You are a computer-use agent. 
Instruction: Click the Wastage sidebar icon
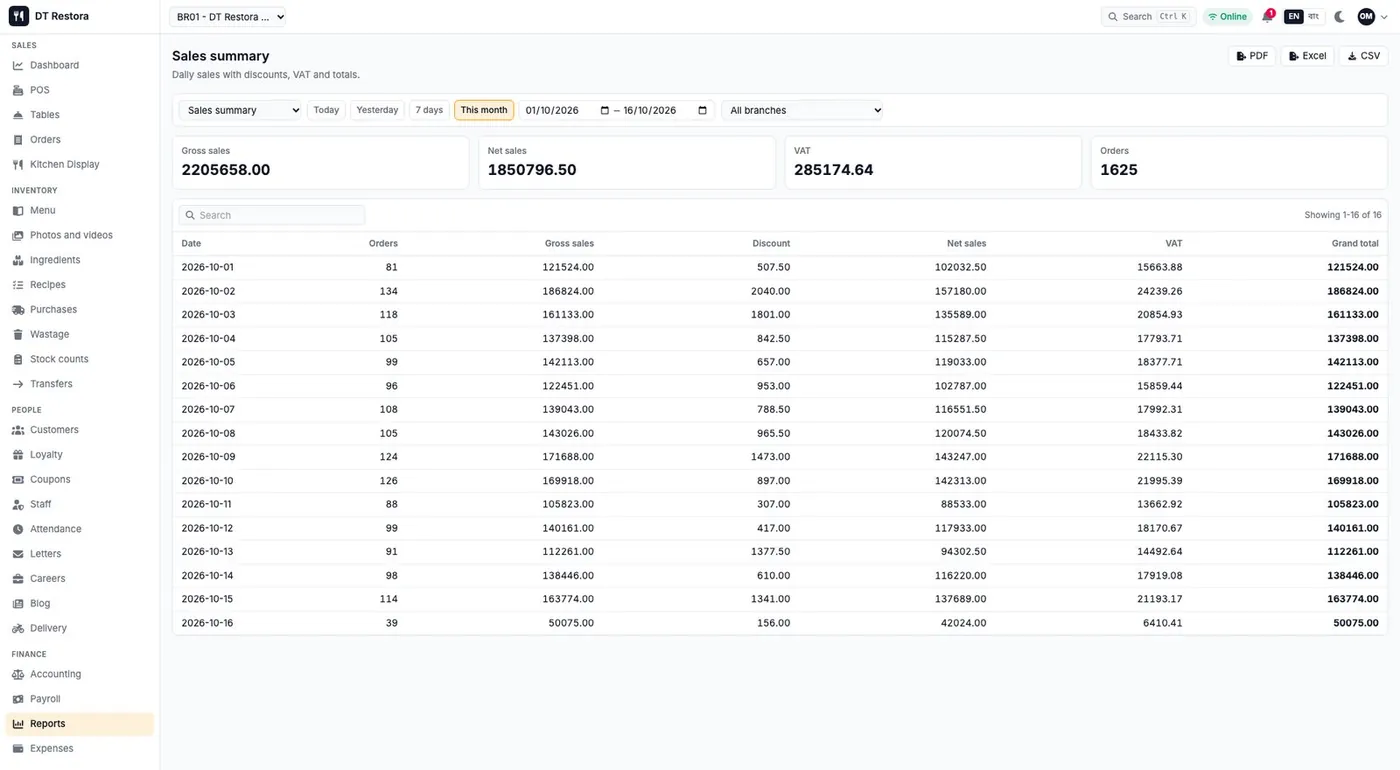[18, 334]
